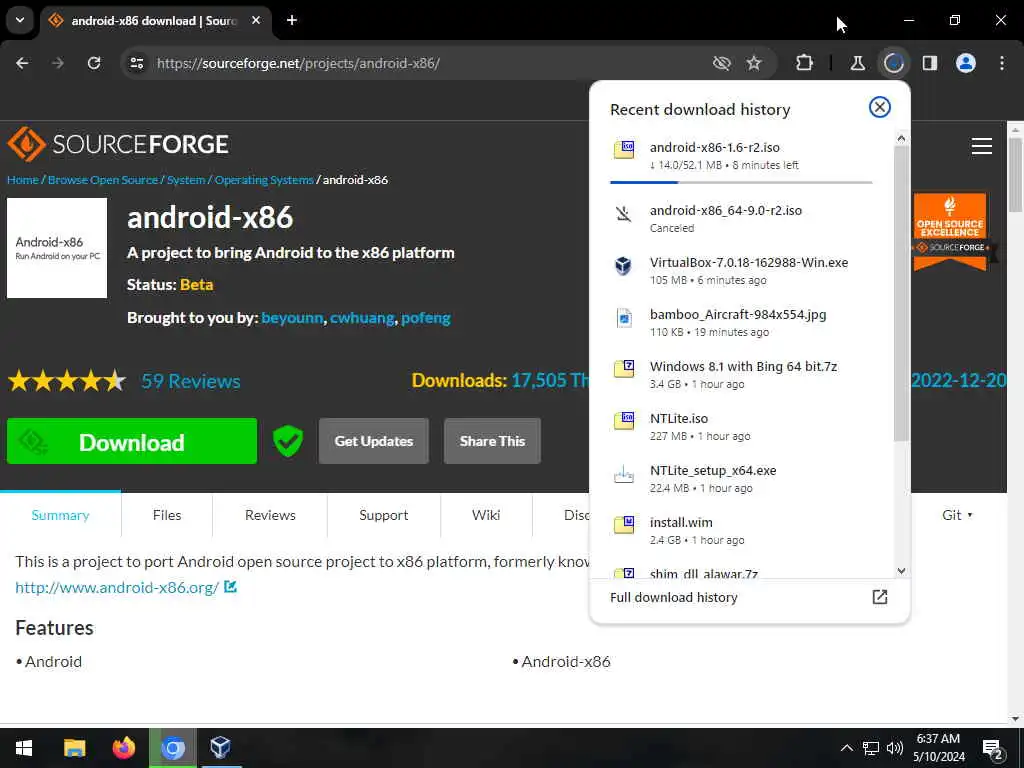Click the Open Source Excellence badge
The image size is (1024, 768).
(x=951, y=231)
